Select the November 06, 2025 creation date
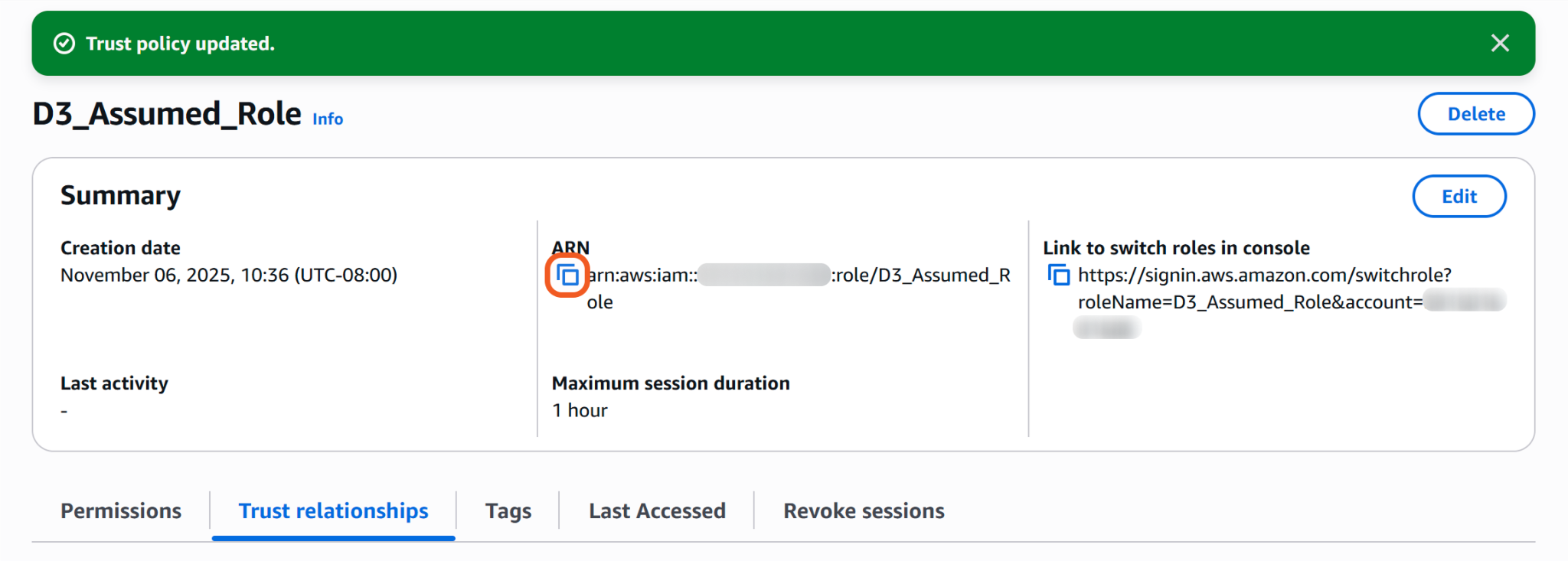1568x561 pixels. pyautogui.click(x=228, y=276)
